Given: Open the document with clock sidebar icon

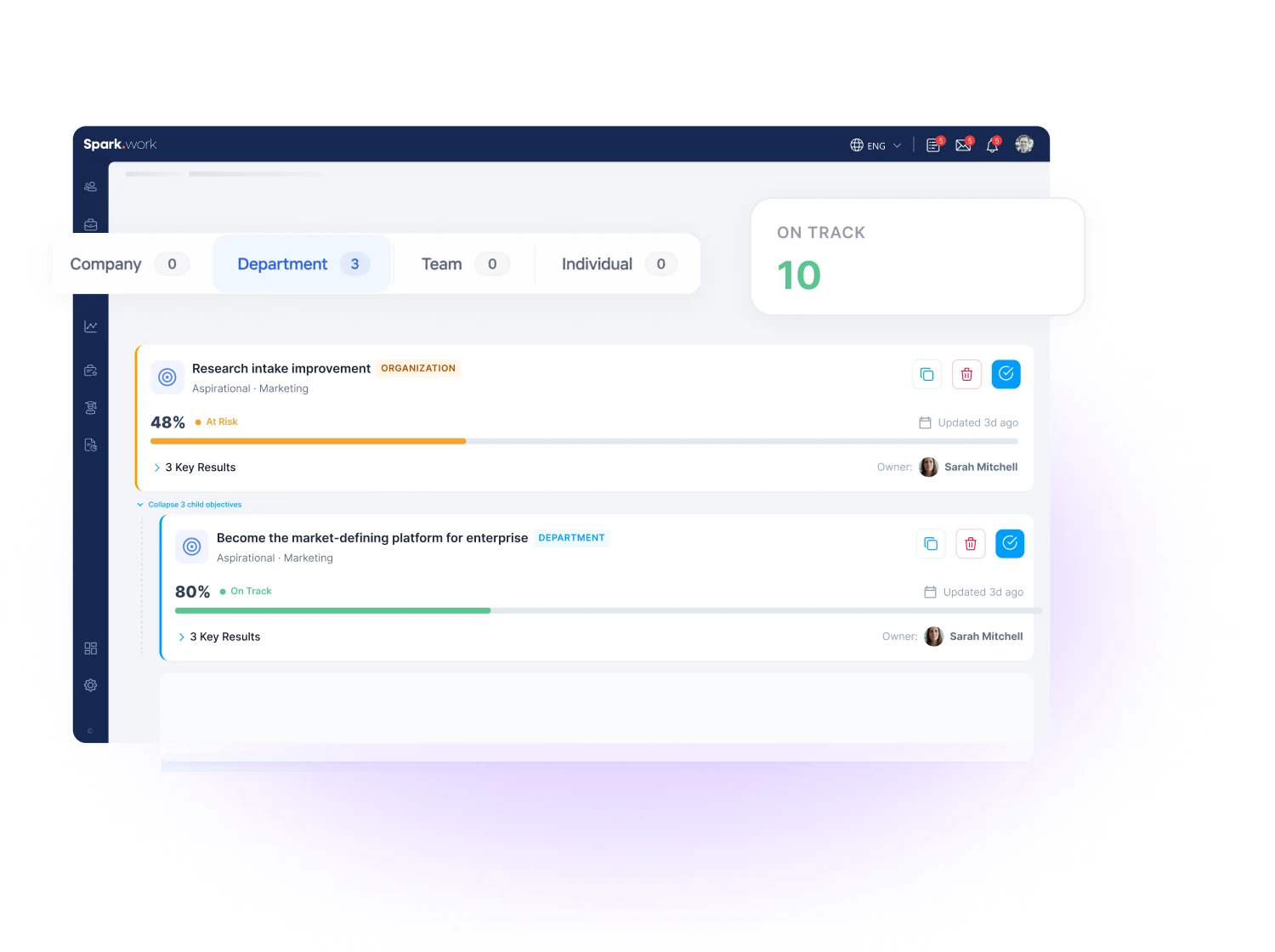Looking at the screenshot, I should (x=91, y=445).
